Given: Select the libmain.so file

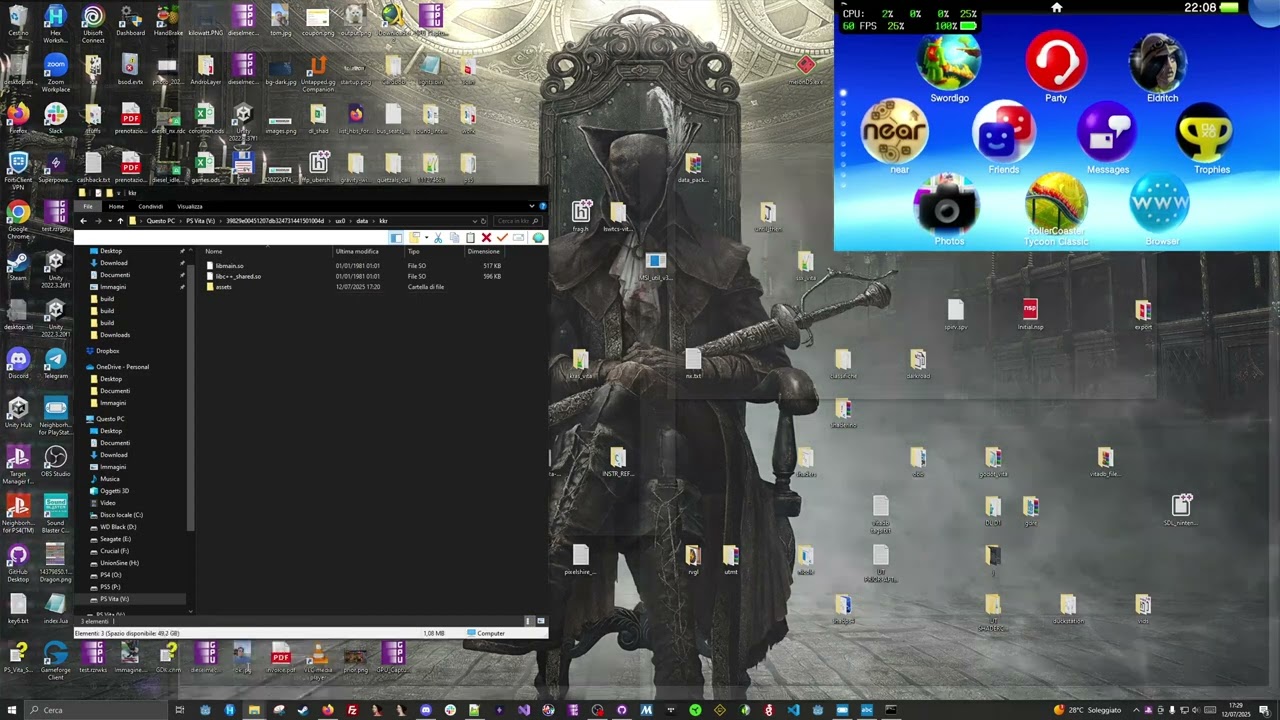Looking at the screenshot, I should [x=229, y=266].
